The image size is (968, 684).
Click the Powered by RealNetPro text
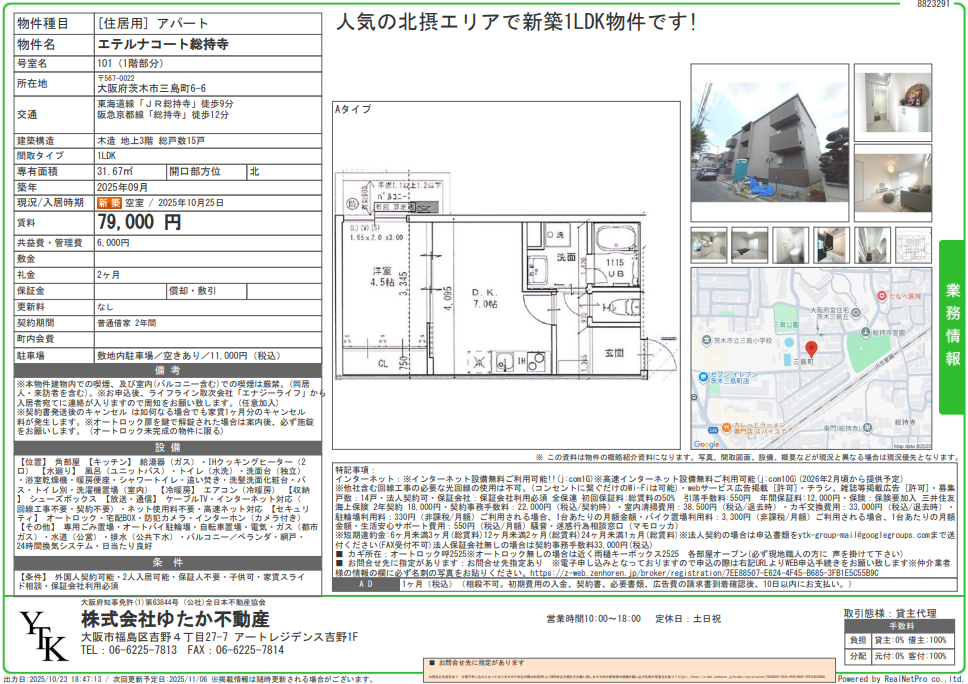pos(897,677)
